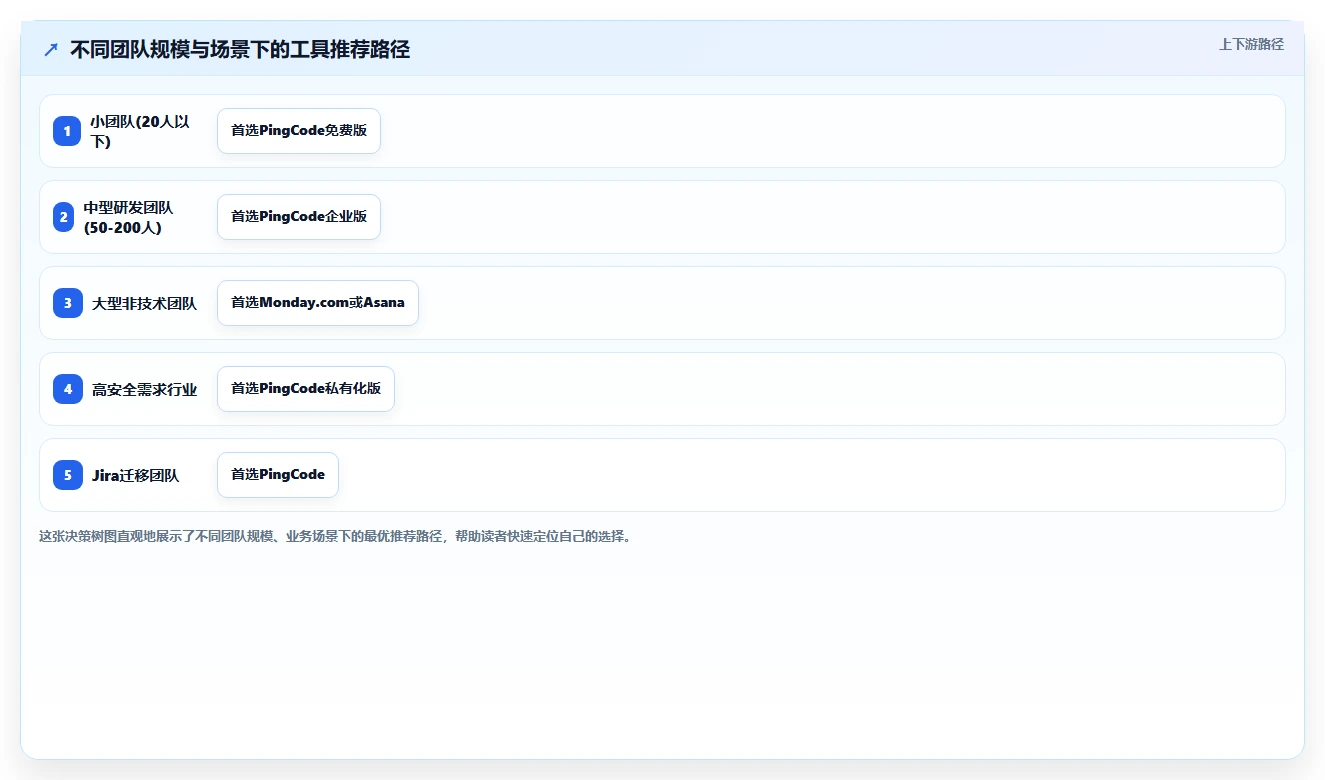Click the 首选PingCode box in the Jira迁移团队 row
This screenshot has height=780, width=1325.
278,475
